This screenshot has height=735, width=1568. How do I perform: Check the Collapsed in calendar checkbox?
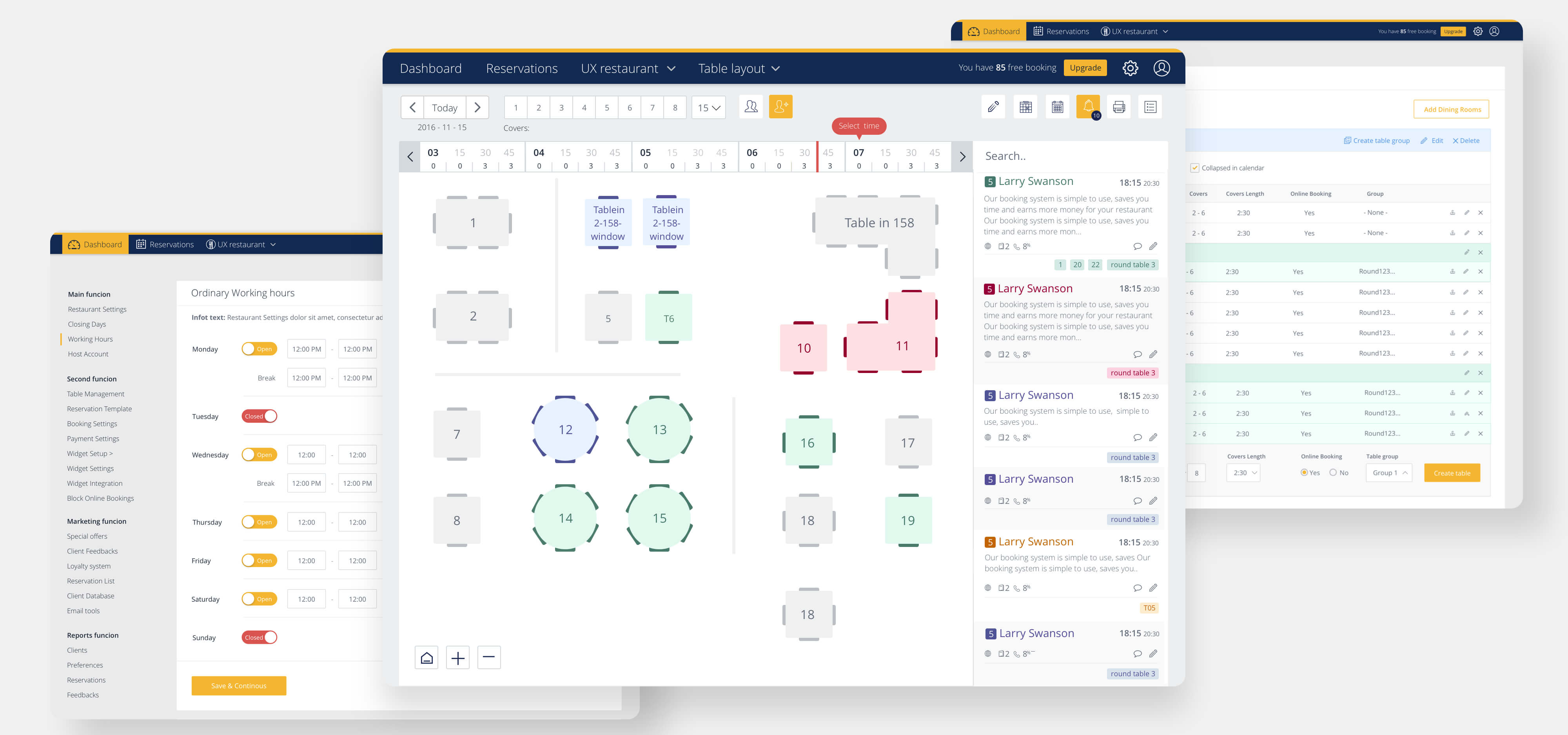pyautogui.click(x=1194, y=168)
